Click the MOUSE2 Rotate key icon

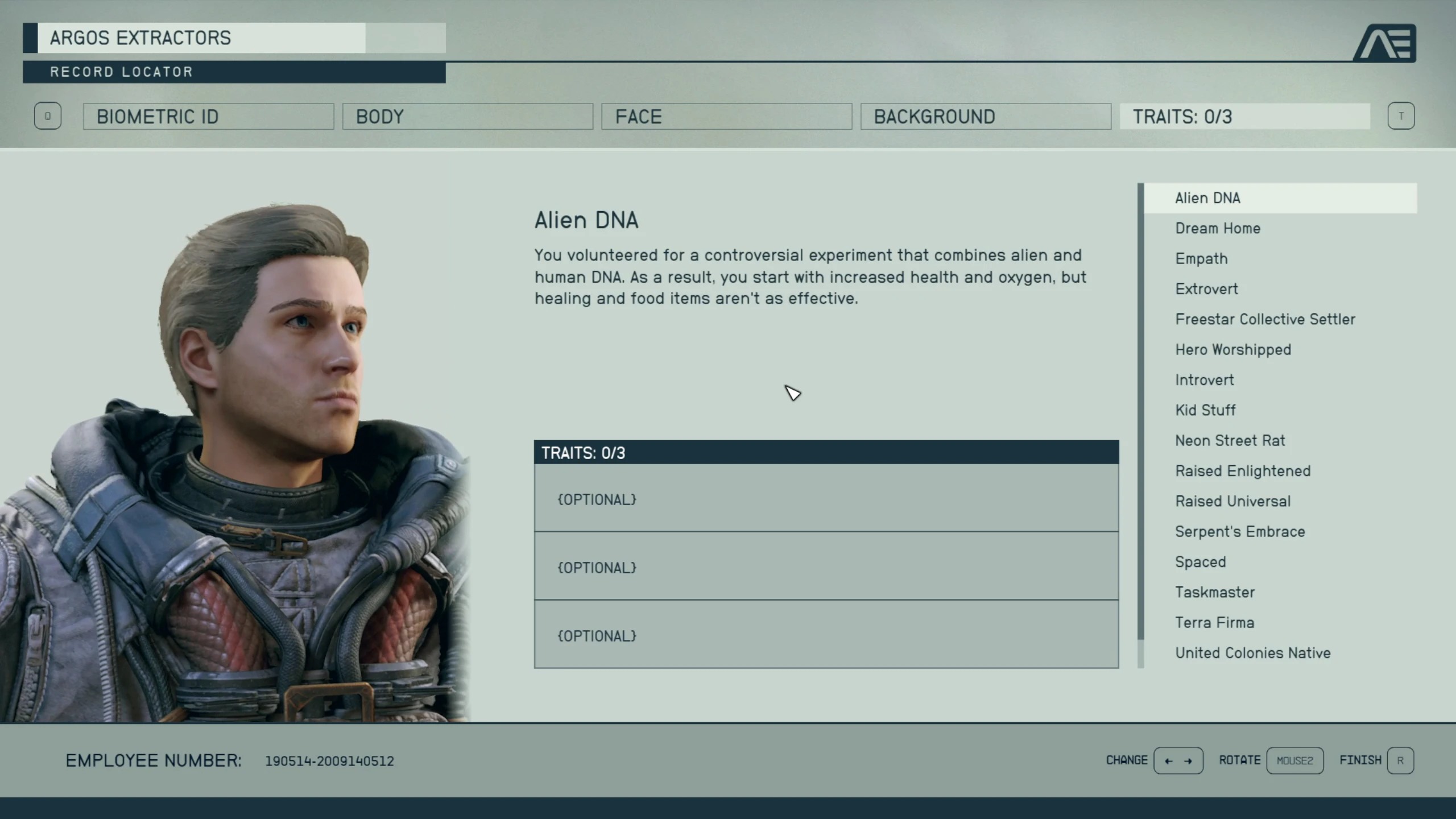[1294, 760]
